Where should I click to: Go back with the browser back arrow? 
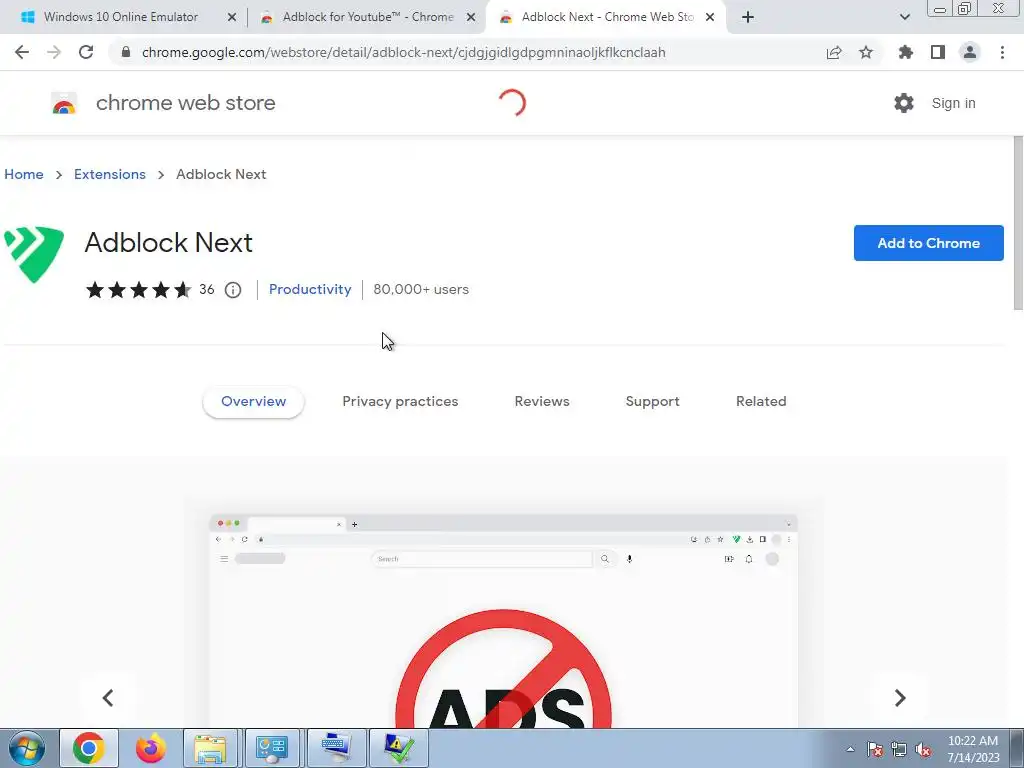pos(22,52)
